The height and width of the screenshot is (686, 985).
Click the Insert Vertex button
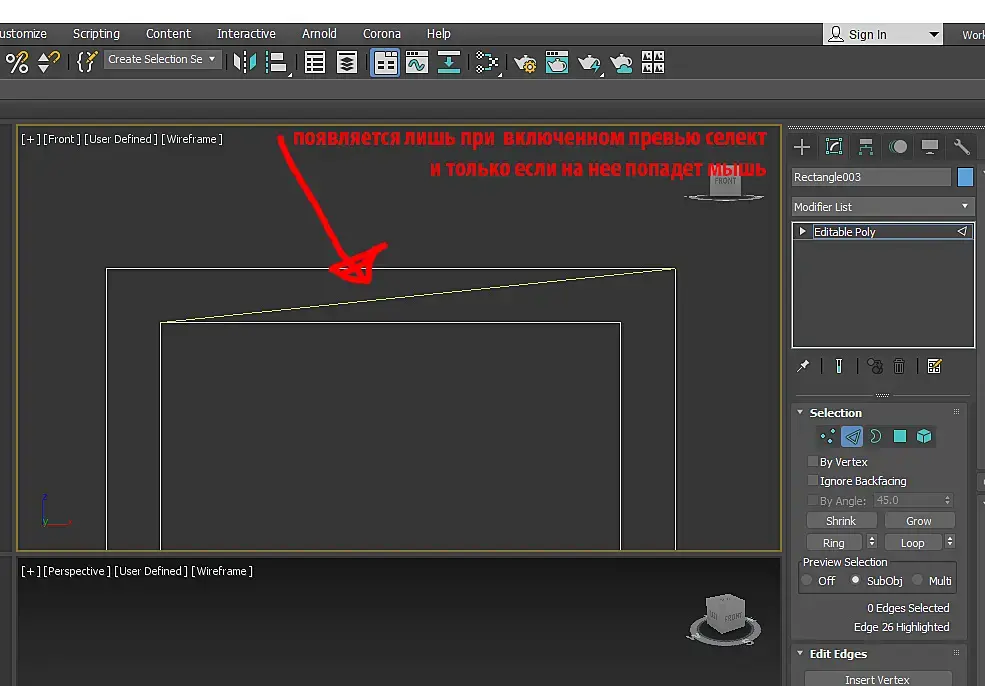coord(878,679)
